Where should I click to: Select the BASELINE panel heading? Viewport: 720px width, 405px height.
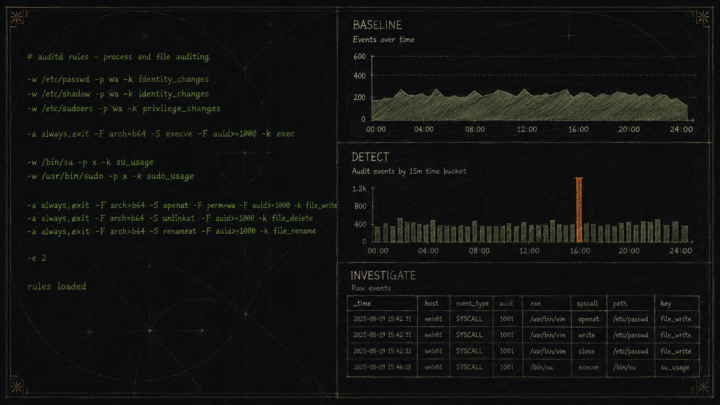coord(377,25)
